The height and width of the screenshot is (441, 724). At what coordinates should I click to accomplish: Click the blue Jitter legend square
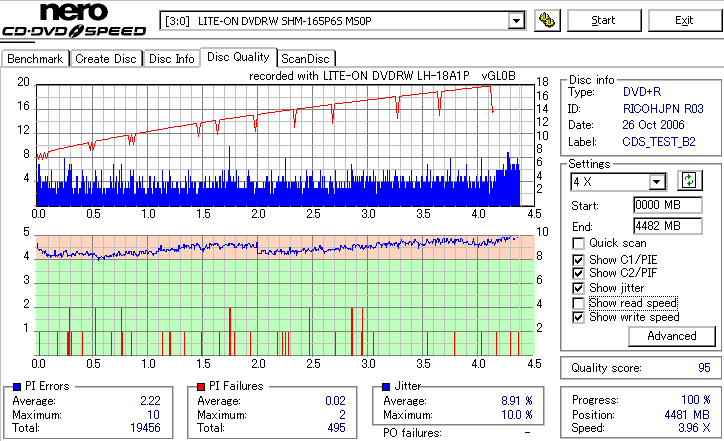pyautogui.click(x=386, y=387)
